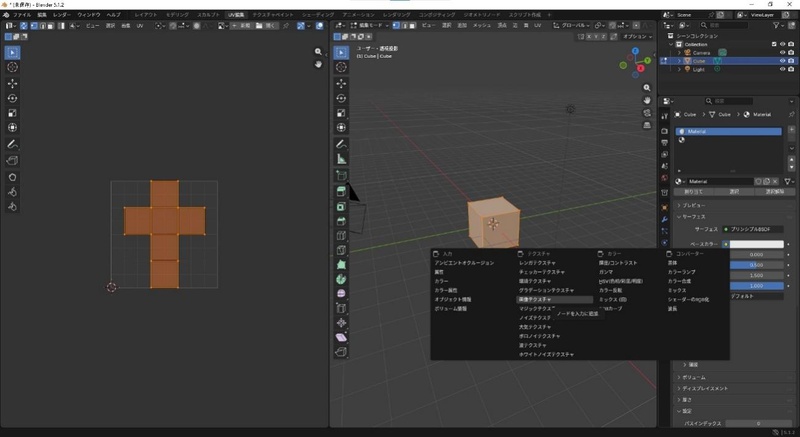Select the Loop Cut tool in the 3D viewport
800x437 pixels.
(341, 236)
